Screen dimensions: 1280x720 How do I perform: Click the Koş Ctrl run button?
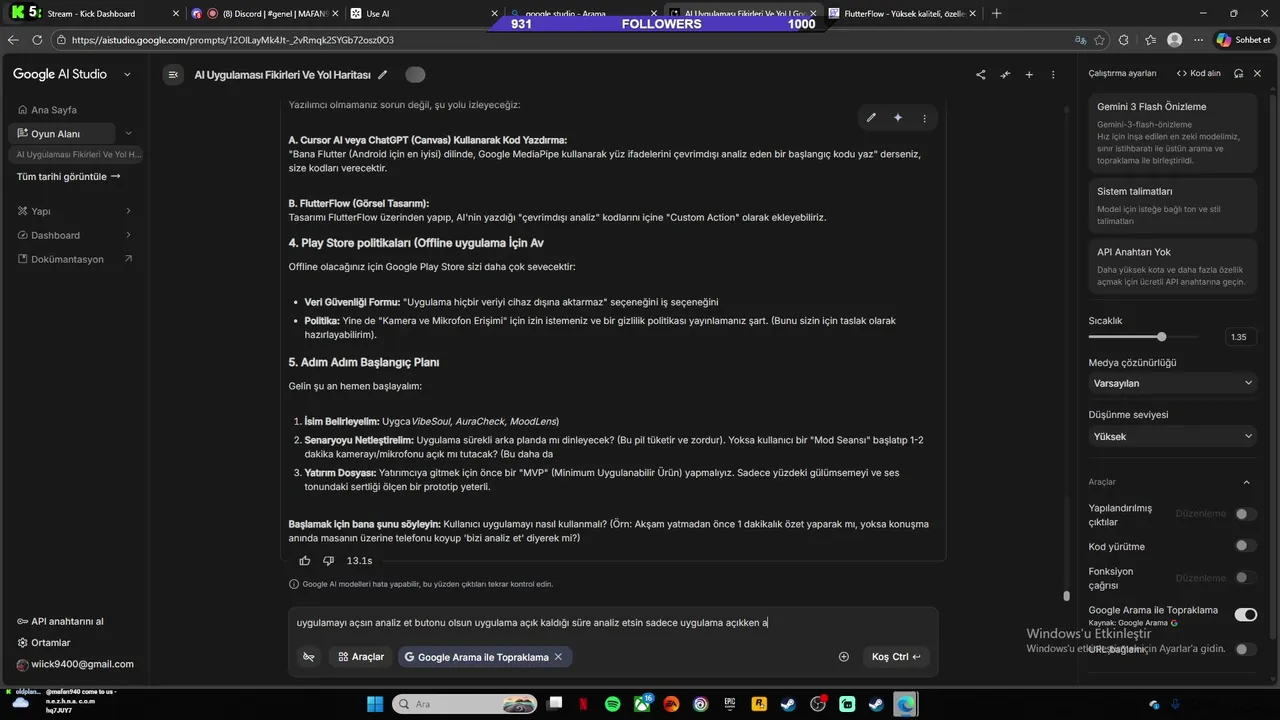896,657
